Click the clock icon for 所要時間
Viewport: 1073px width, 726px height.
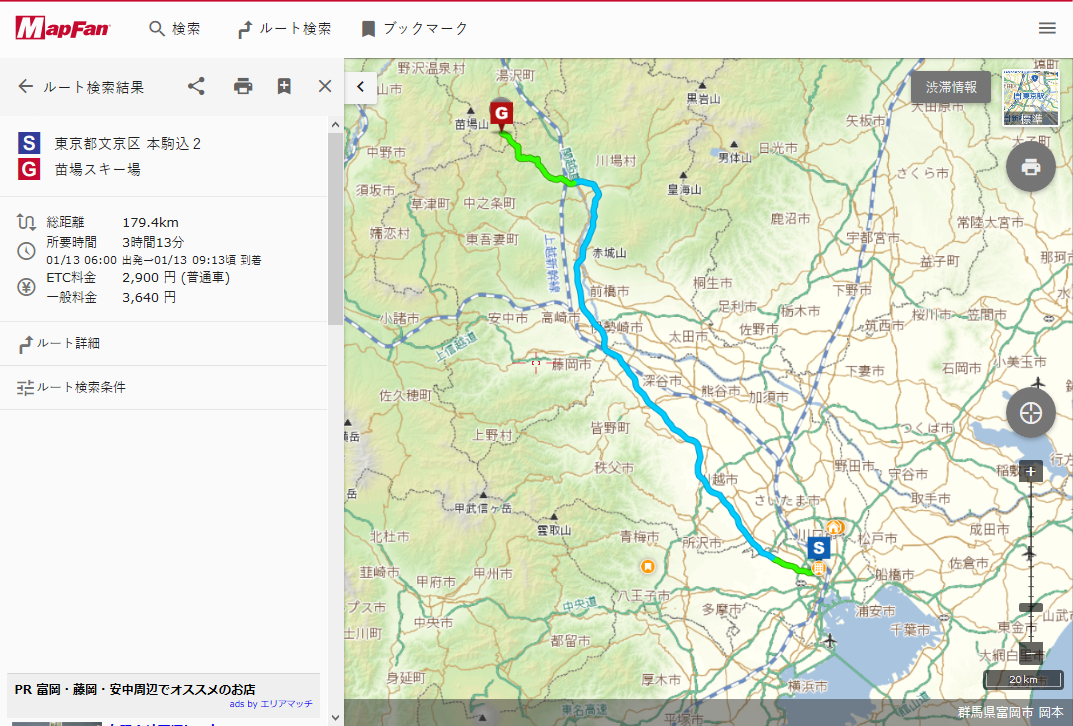pyautogui.click(x=26, y=251)
